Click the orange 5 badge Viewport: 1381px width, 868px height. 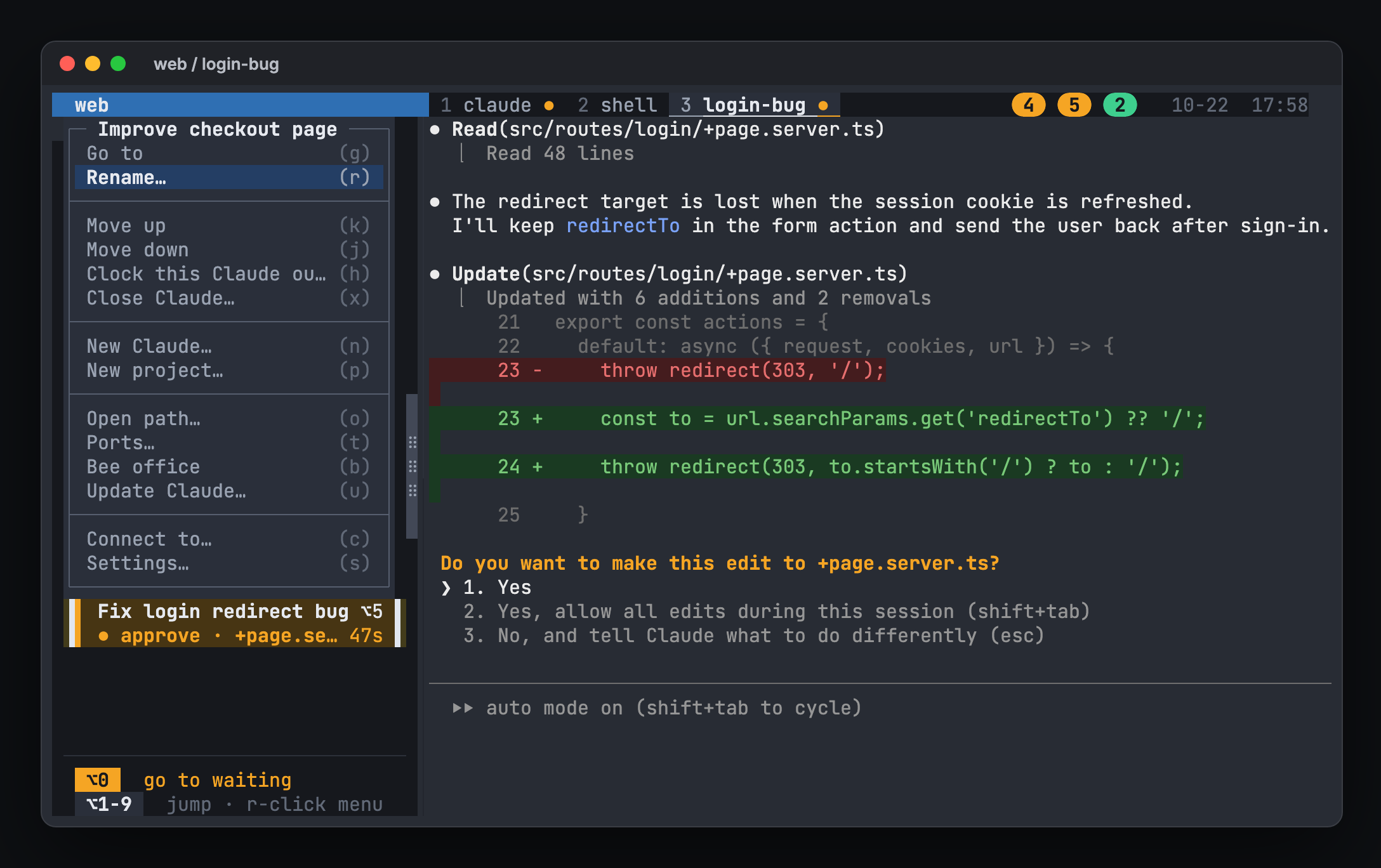click(1074, 105)
